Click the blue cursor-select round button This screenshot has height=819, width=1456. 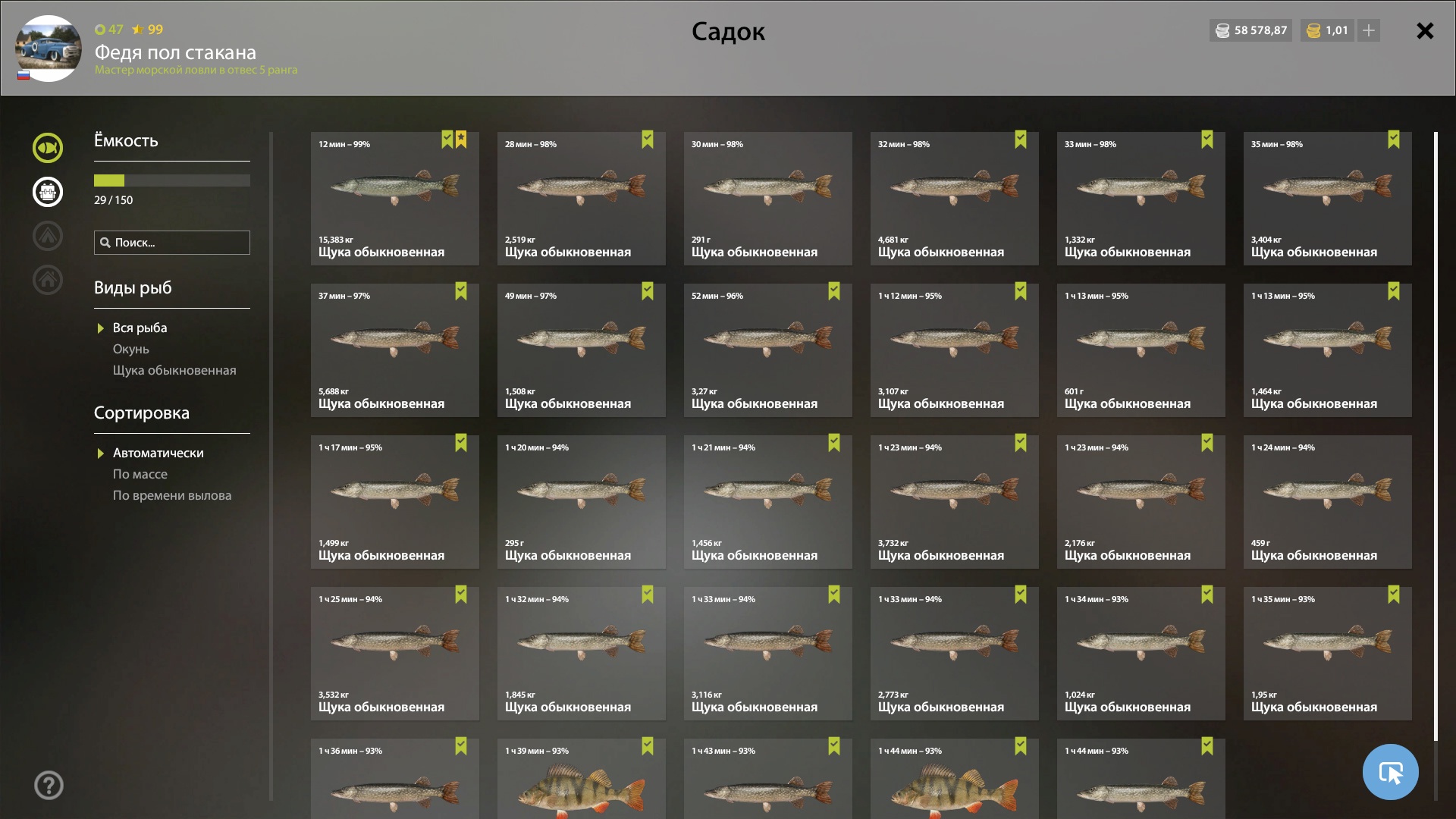[x=1390, y=772]
